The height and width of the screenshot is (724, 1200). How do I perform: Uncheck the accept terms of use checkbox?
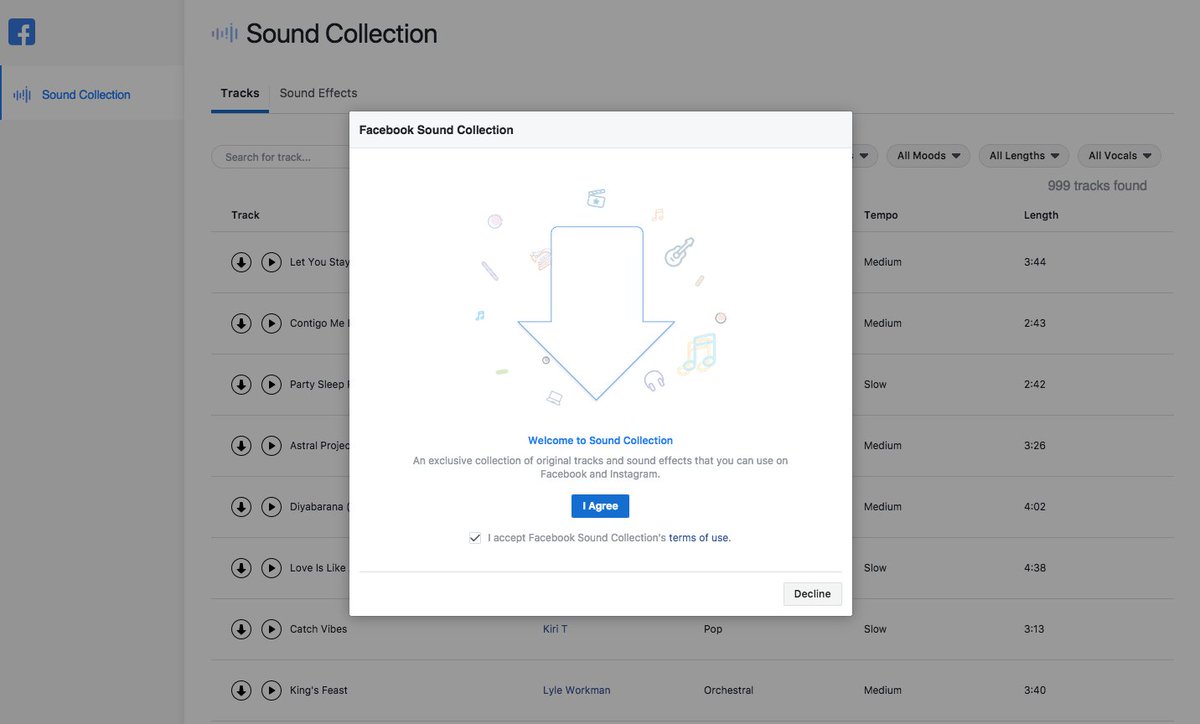[x=475, y=538]
